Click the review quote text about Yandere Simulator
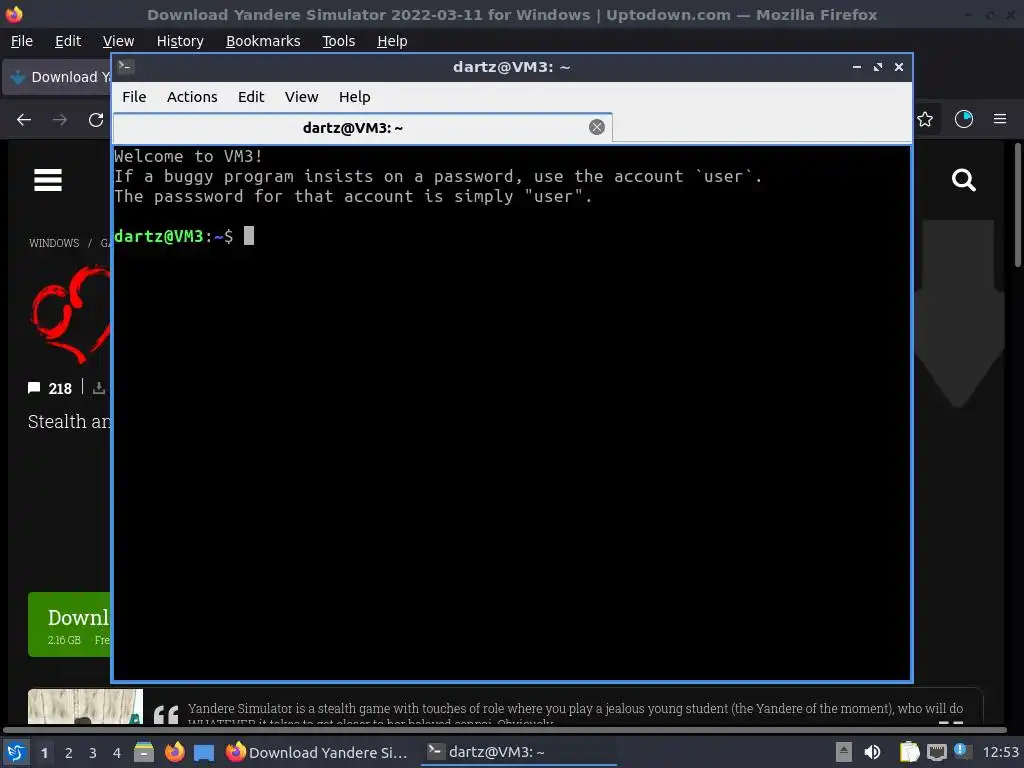This screenshot has width=1024, height=768. pyautogui.click(x=575, y=714)
